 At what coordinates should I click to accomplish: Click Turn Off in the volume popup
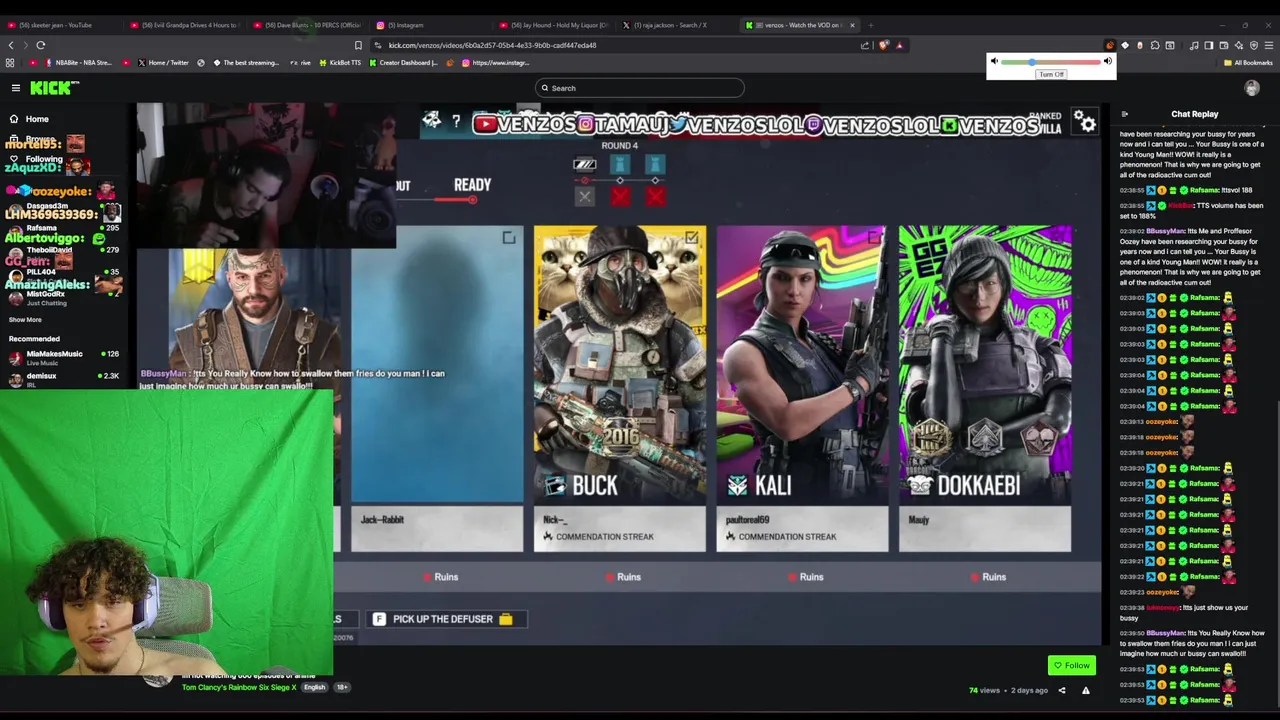[x=1051, y=75]
